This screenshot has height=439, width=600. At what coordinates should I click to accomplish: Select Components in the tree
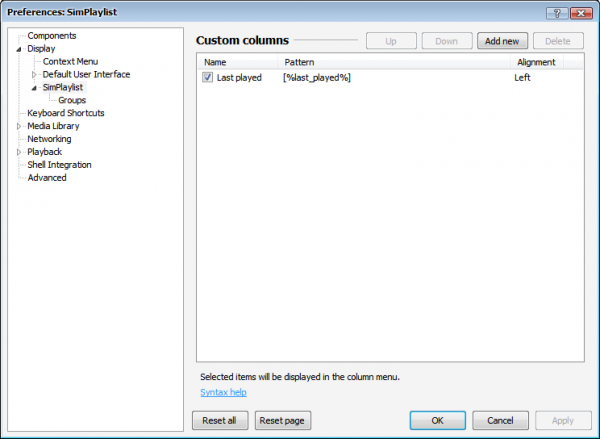click(x=52, y=36)
